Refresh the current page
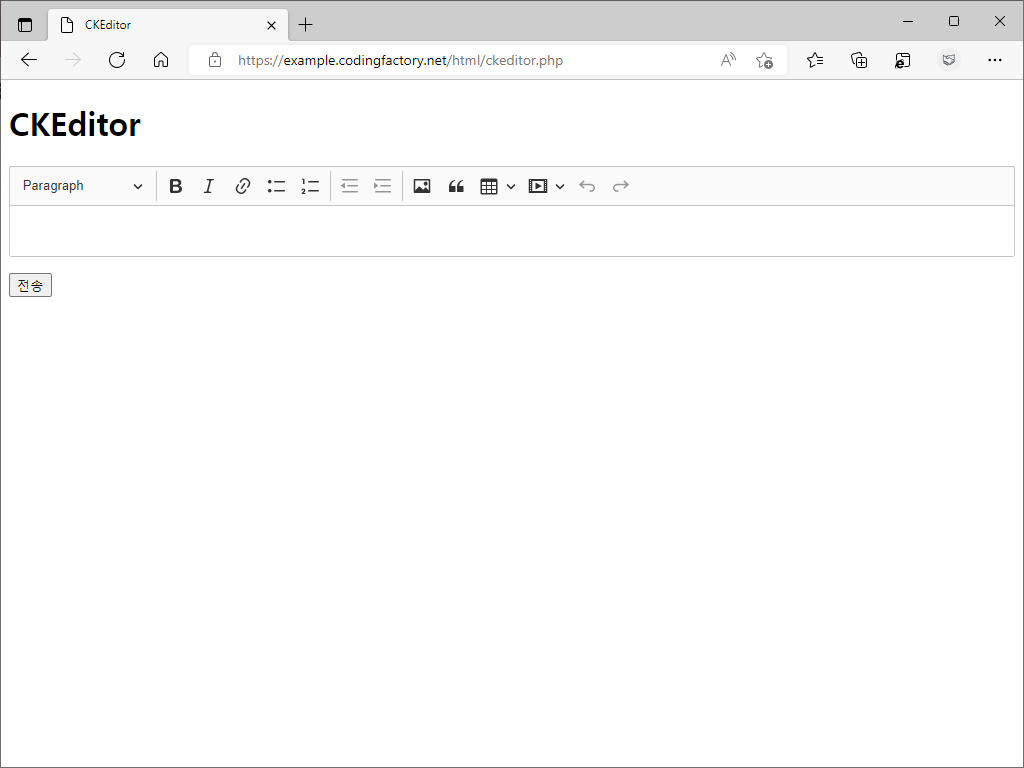The image size is (1024, 768). point(117,60)
